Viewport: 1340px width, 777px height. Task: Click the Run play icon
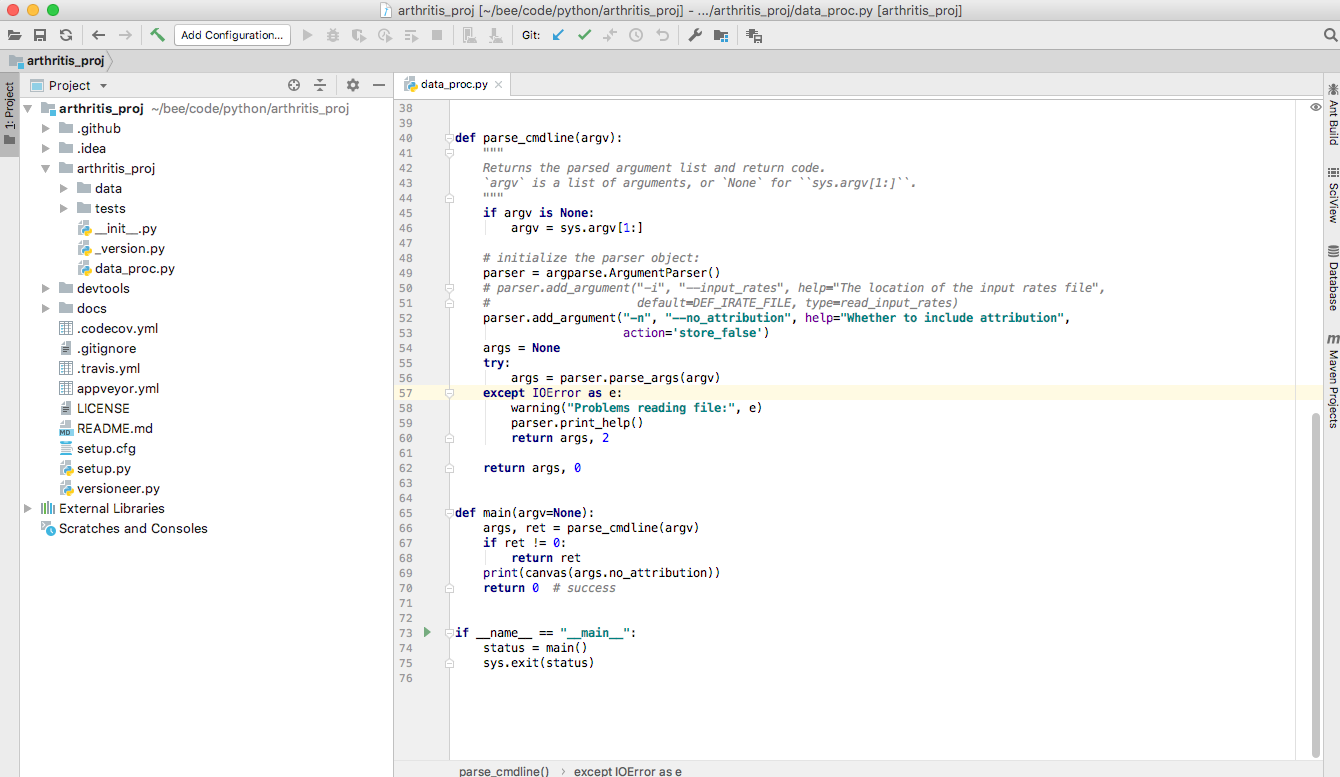point(307,35)
